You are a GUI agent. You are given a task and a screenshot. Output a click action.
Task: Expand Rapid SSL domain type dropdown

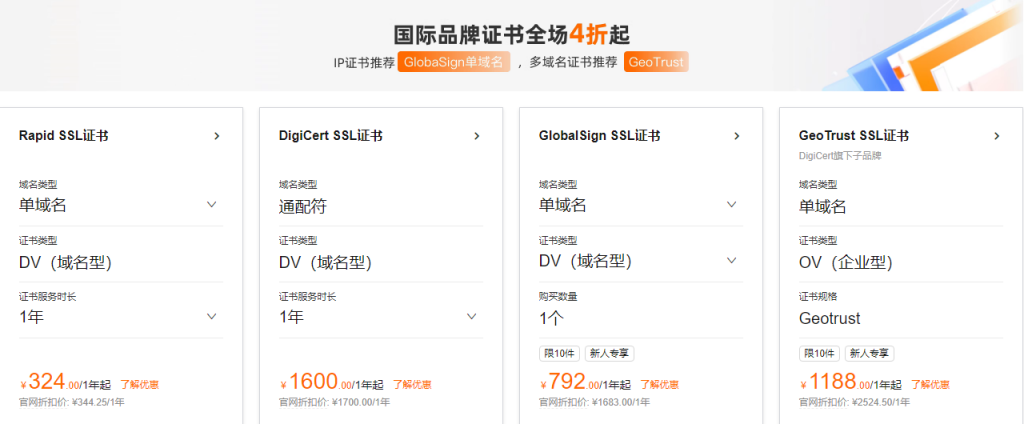click(x=211, y=205)
